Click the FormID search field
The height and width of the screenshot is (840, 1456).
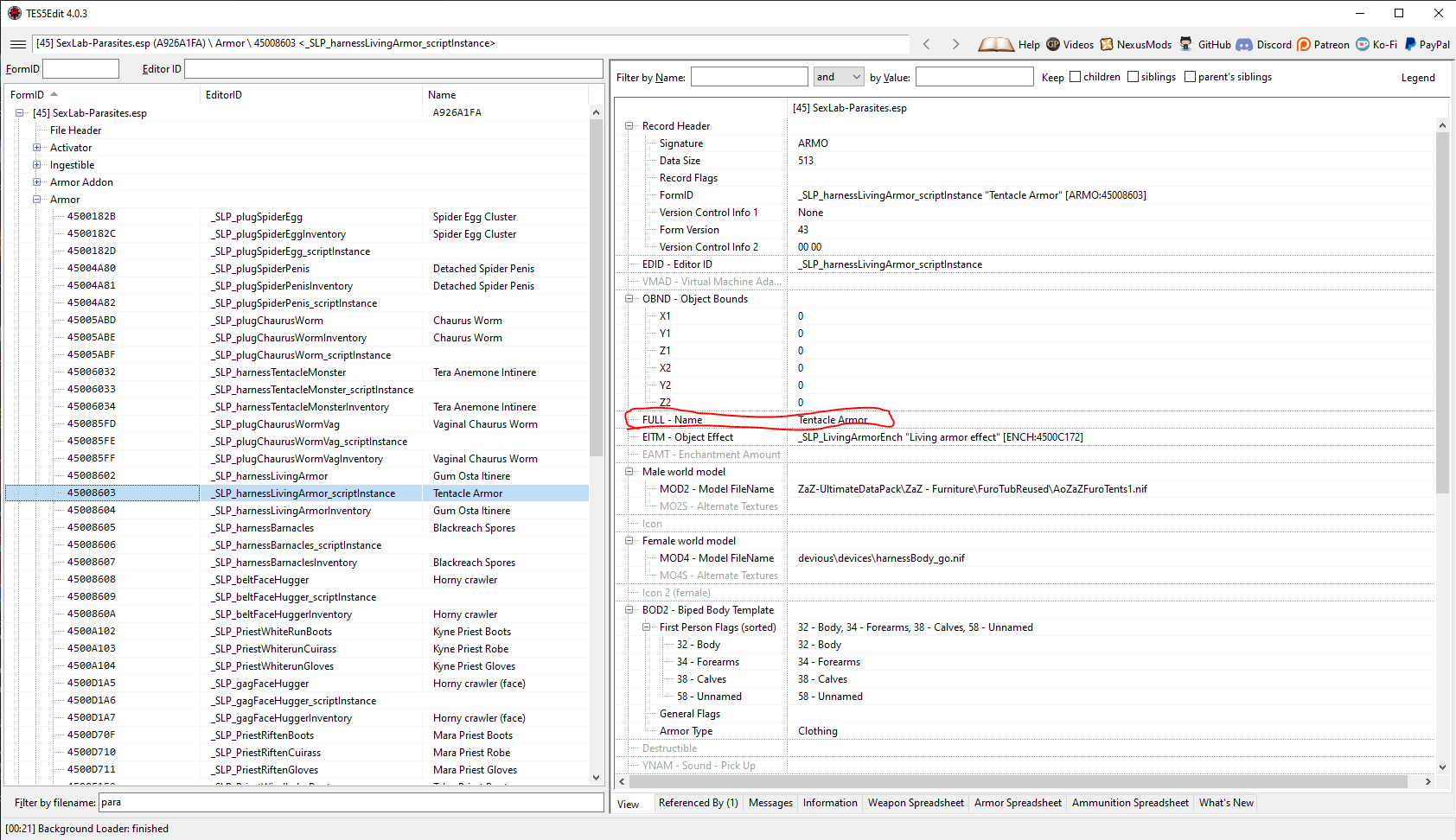point(80,69)
